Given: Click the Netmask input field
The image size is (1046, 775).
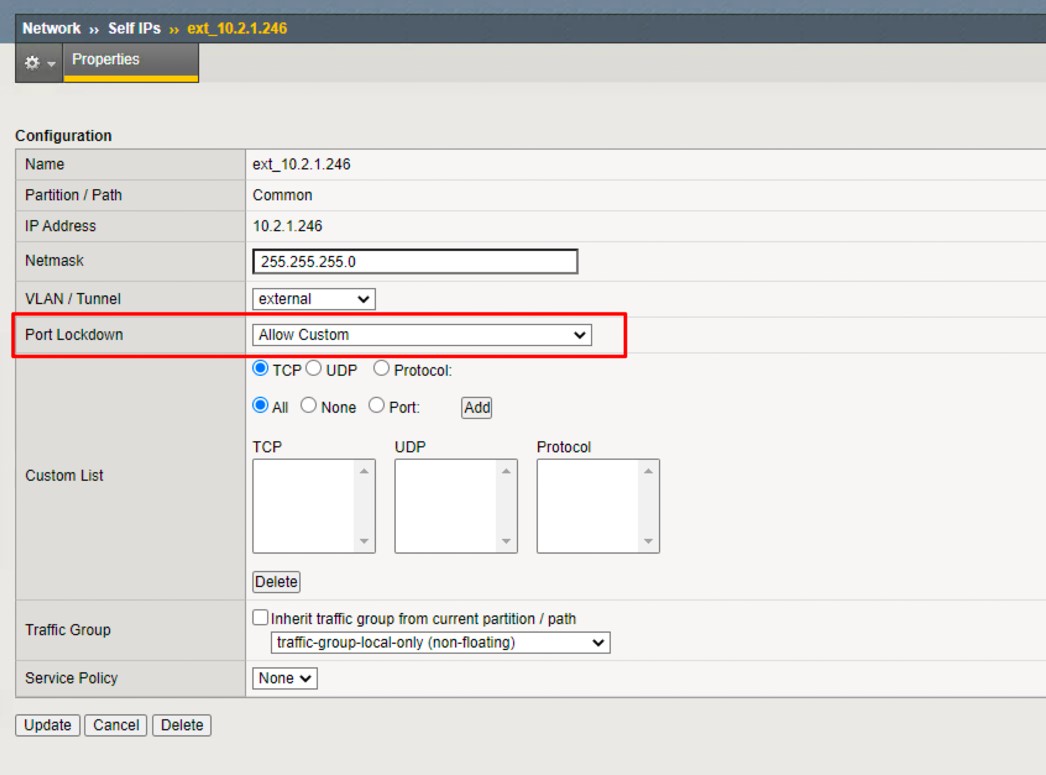Looking at the screenshot, I should coord(415,262).
